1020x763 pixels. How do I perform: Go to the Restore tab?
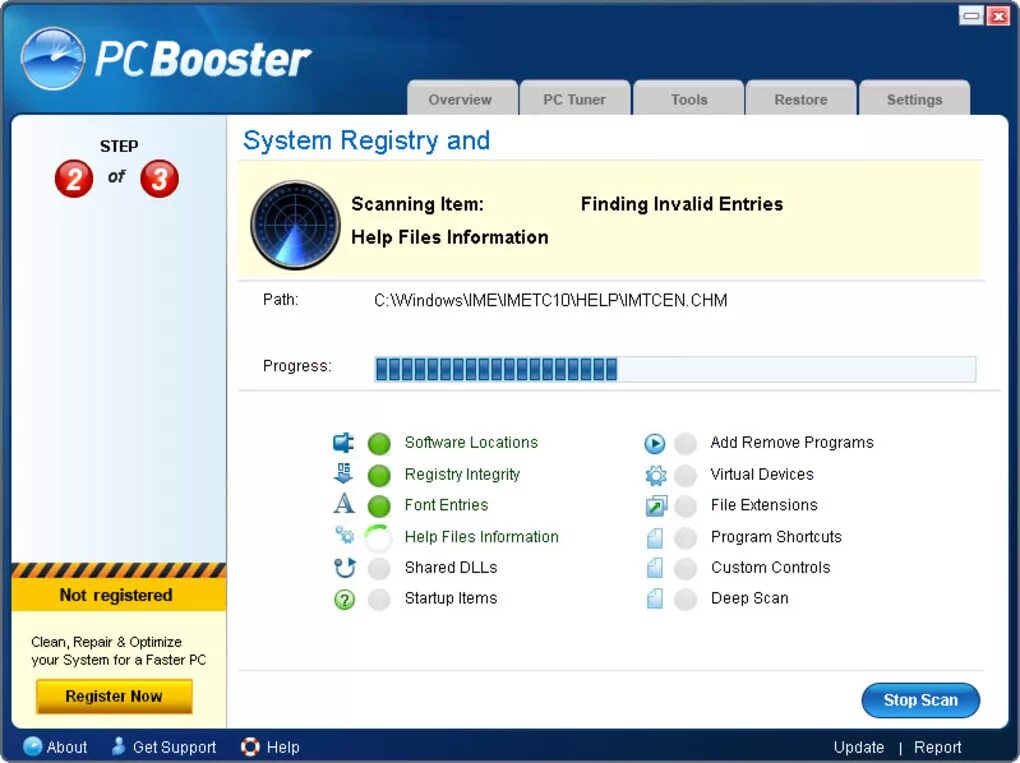coord(801,98)
